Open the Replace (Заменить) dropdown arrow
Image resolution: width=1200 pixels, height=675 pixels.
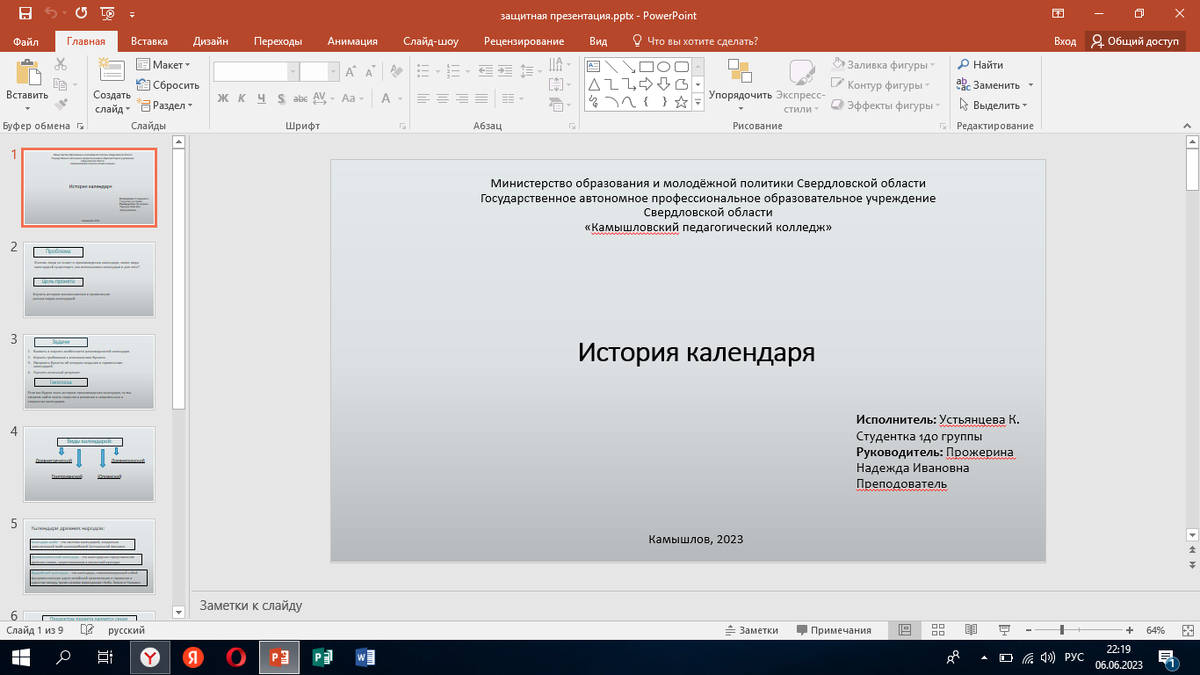coord(1030,85)
